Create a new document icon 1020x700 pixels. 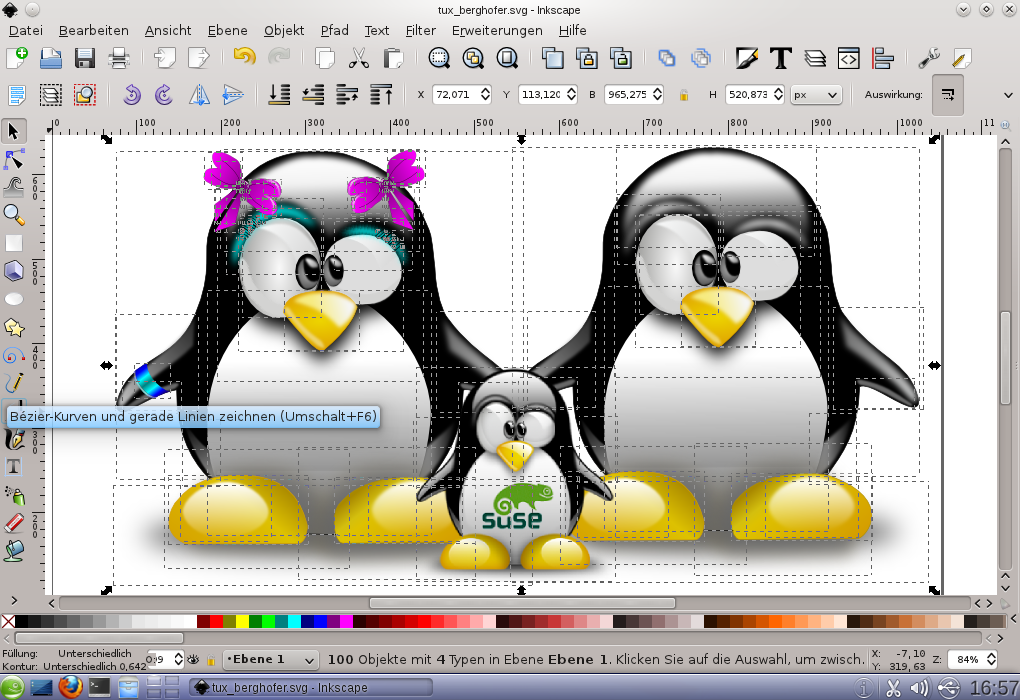pos(17,58)
